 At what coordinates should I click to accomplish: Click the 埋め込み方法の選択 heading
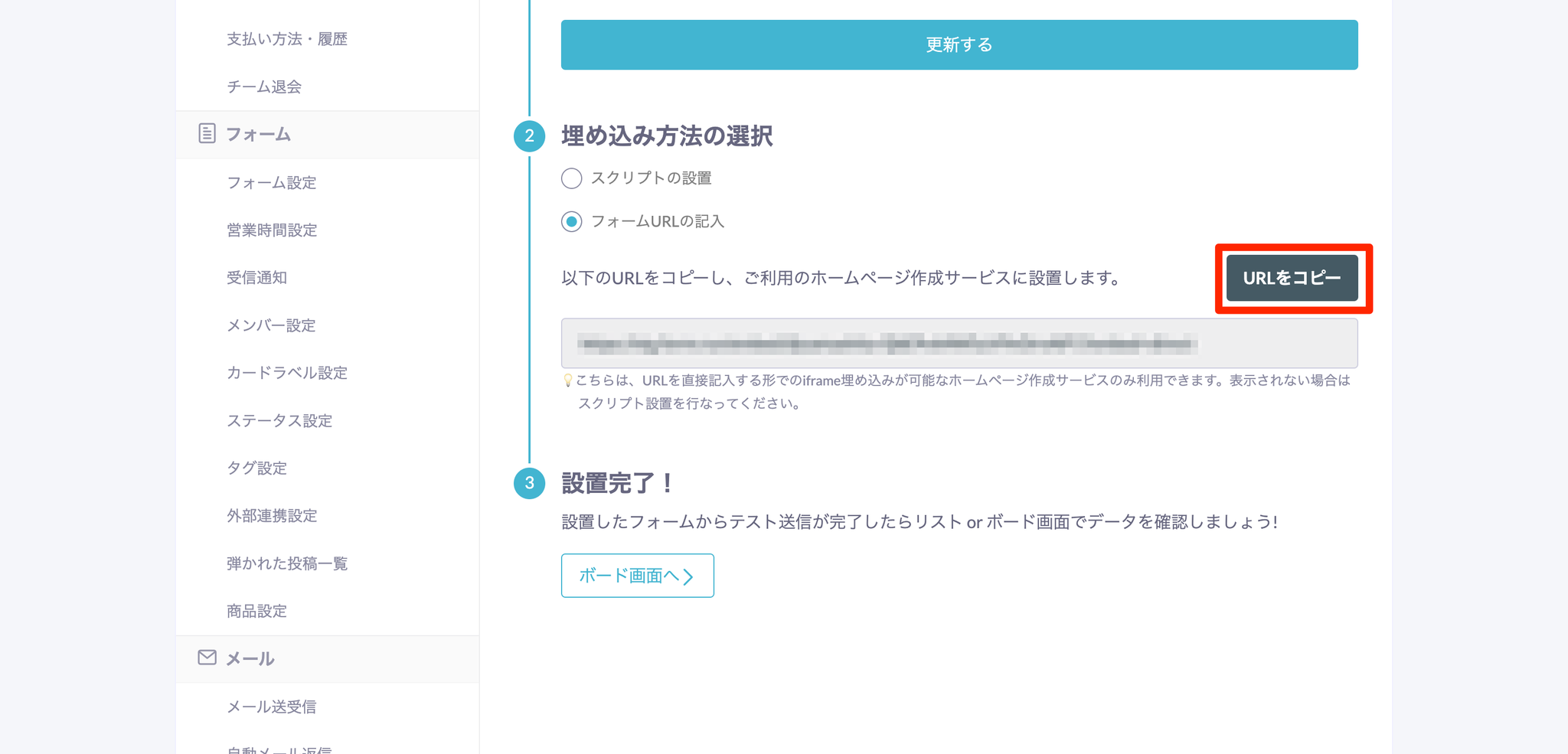point(667,136)
